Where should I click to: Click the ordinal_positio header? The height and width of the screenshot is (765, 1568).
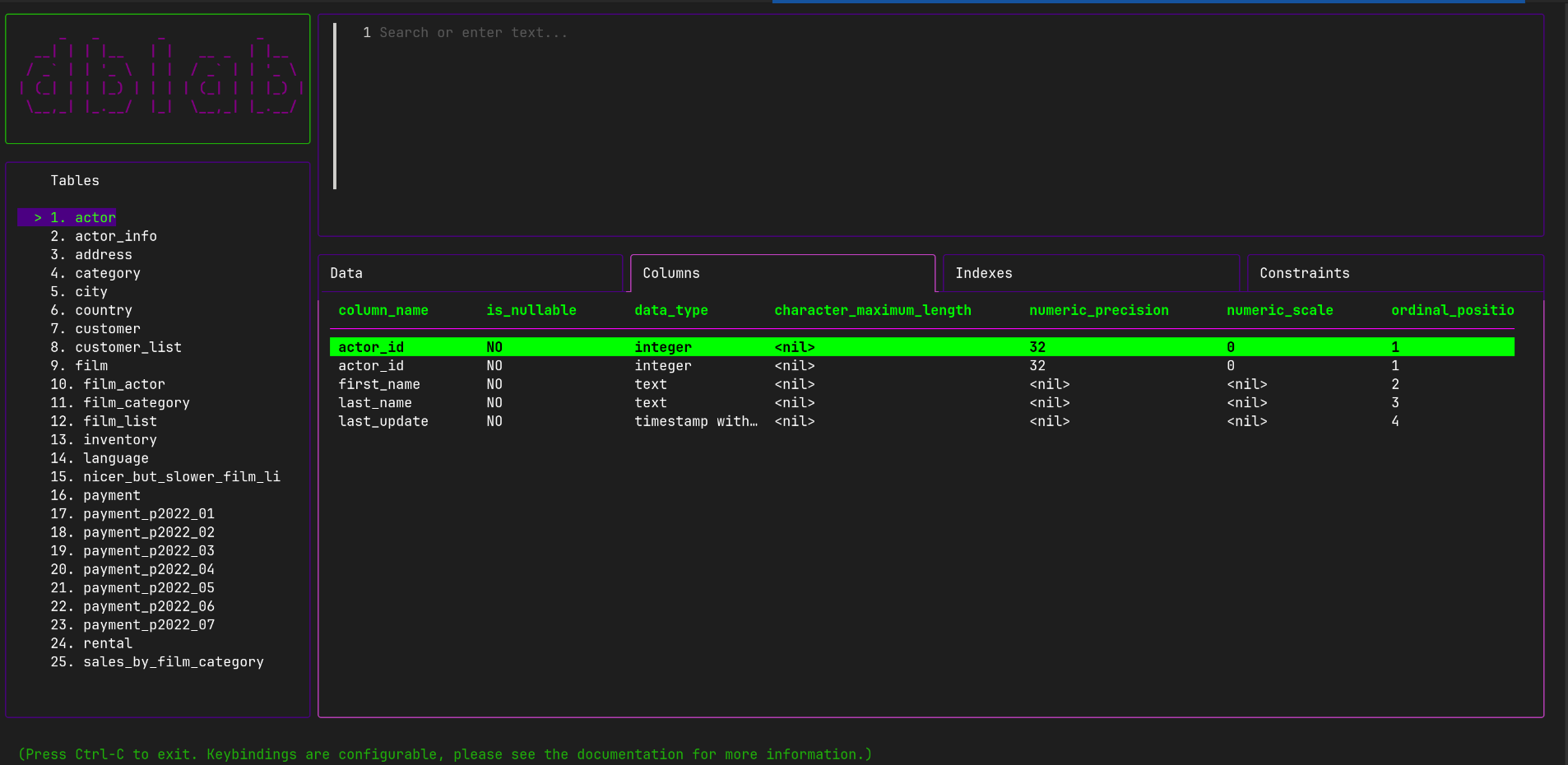tap(1453, 310)
